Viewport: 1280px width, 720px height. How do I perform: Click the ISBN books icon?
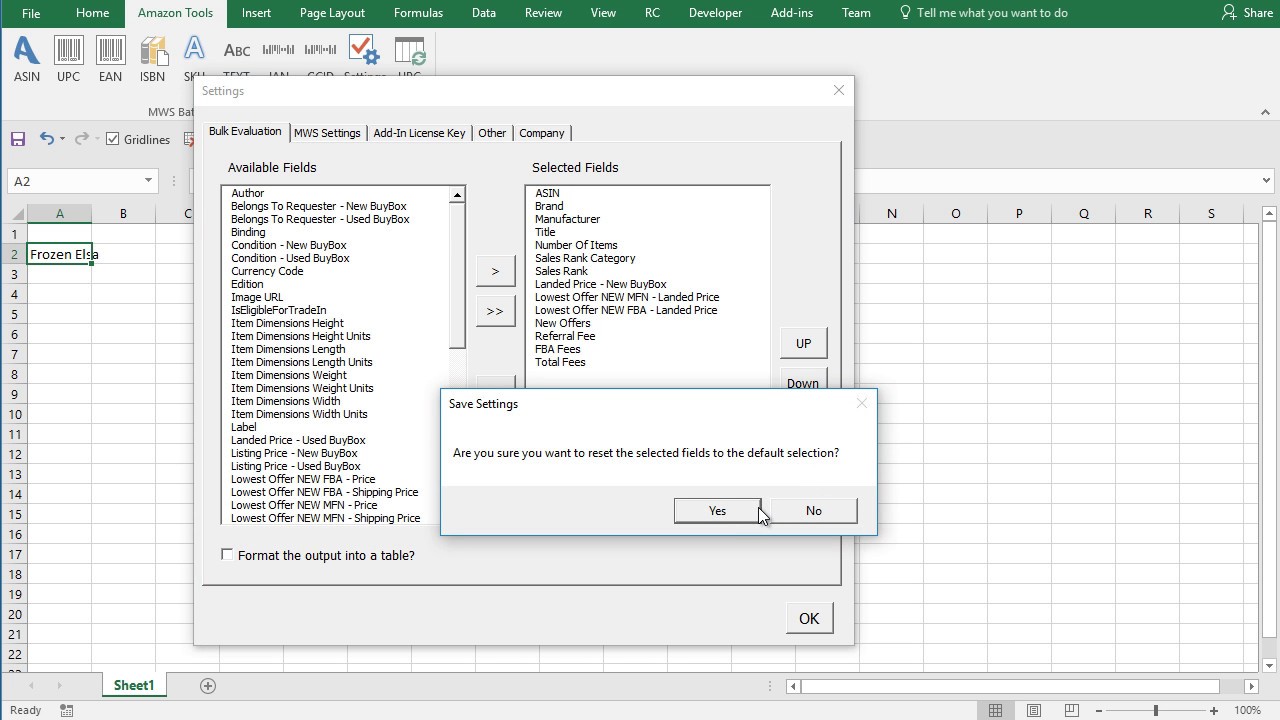tap(152, 58)
